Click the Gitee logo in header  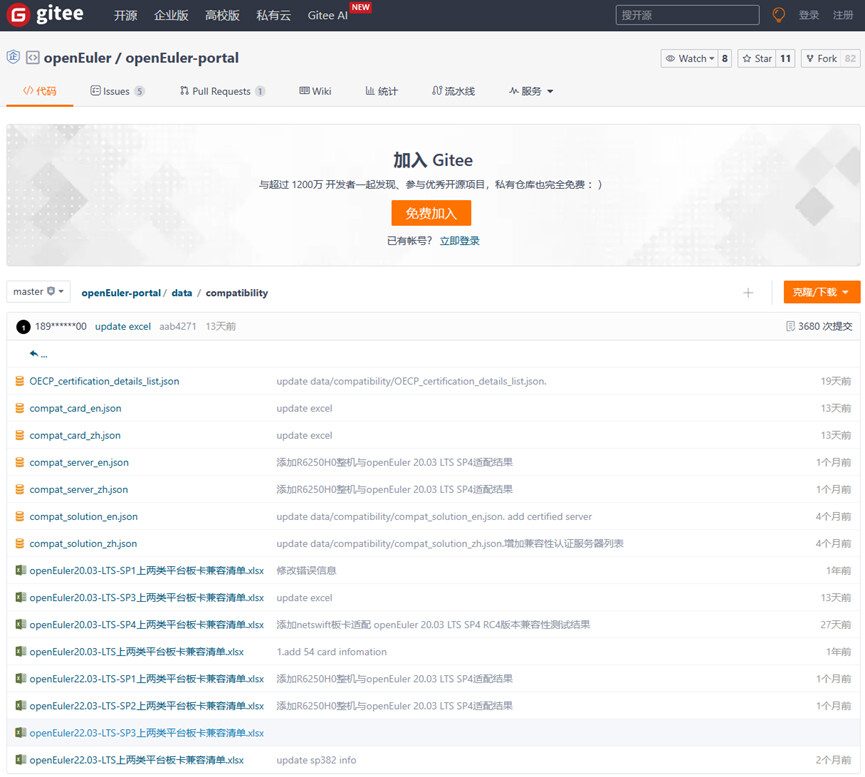(x=46, y=15)
